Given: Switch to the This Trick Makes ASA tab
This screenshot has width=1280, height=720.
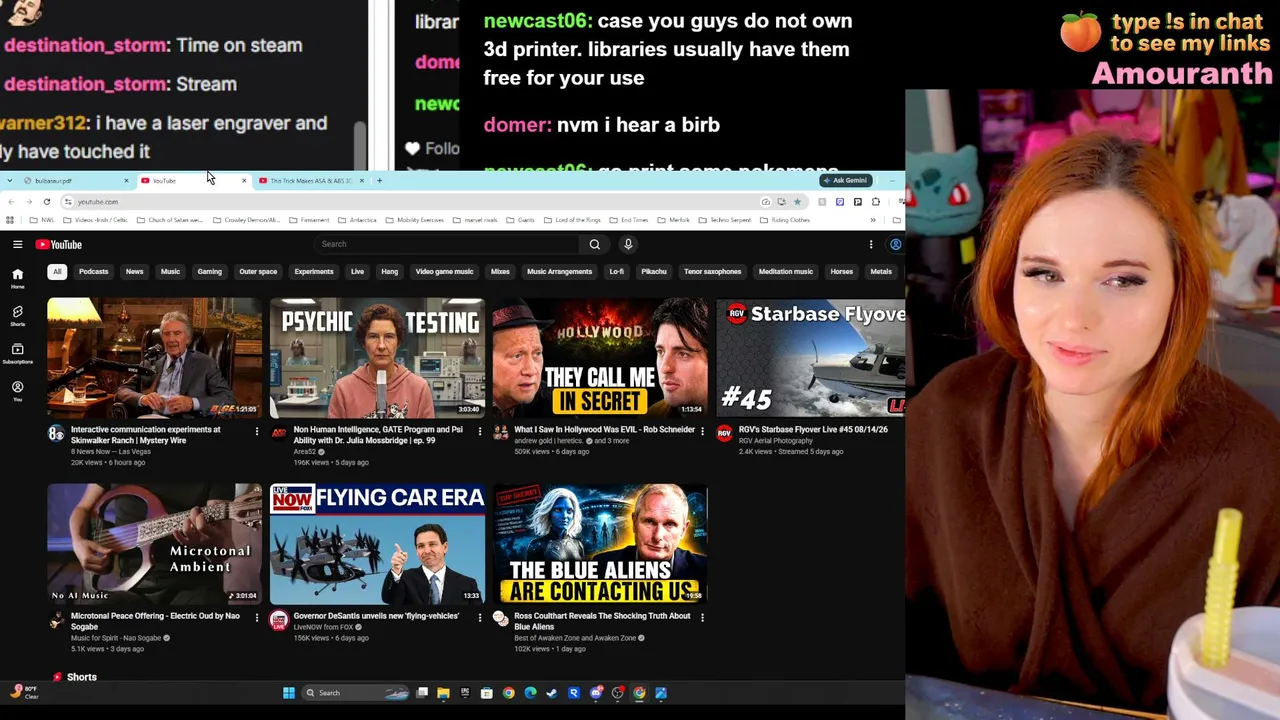Looking at the screenshot, I should tap(310, 181).
